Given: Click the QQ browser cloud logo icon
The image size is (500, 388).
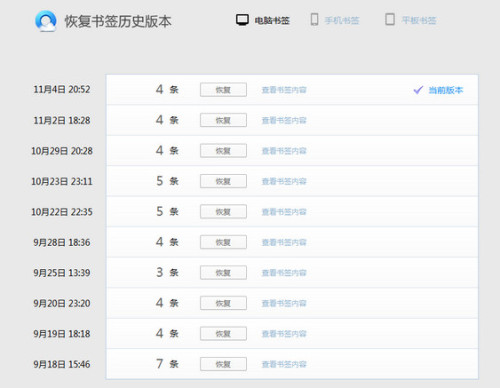Looking at the screenshot, I should (46, 21).
